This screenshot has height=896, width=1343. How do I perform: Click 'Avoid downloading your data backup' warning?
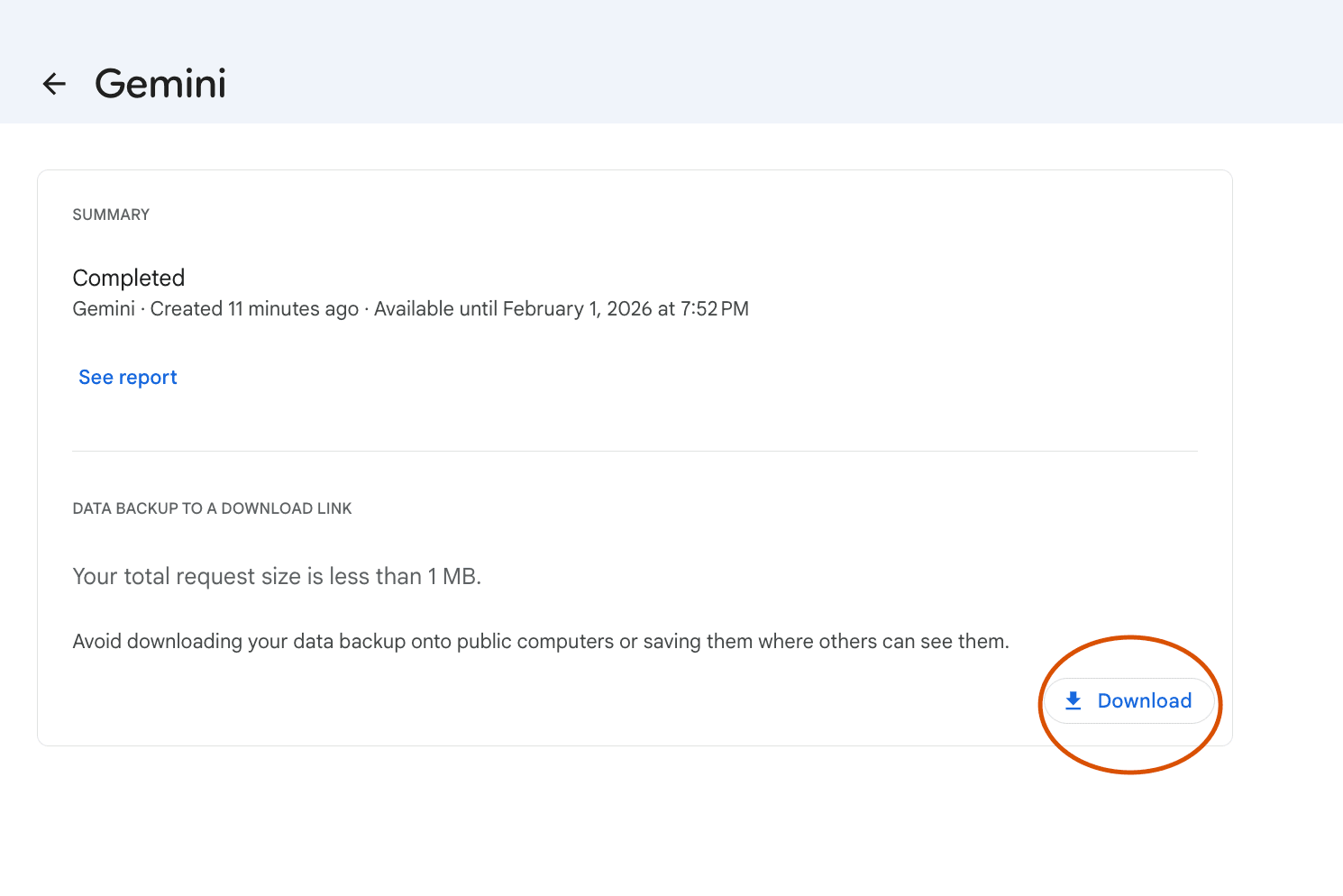(x=239, y=642)
